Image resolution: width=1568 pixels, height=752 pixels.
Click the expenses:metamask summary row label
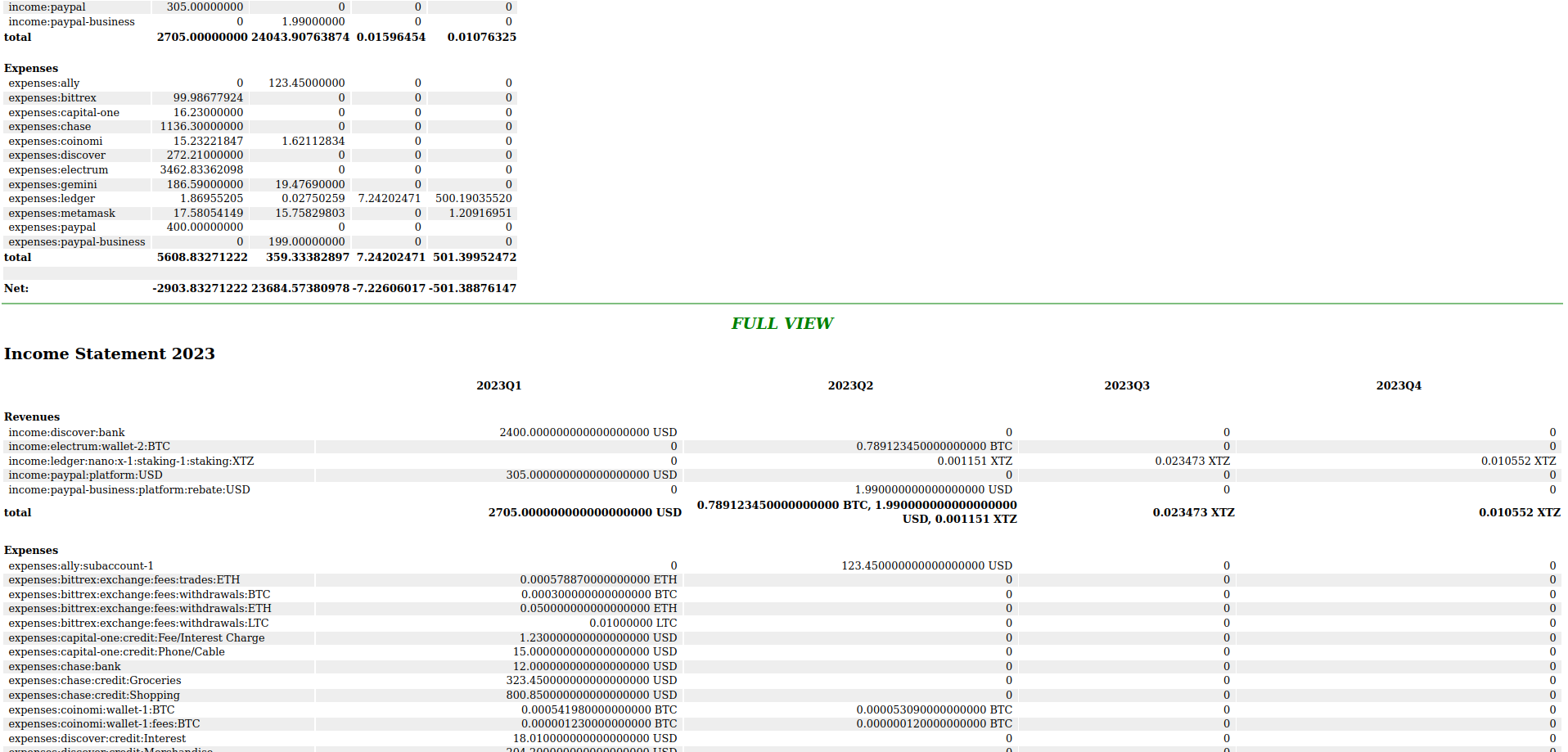[62, 214]
